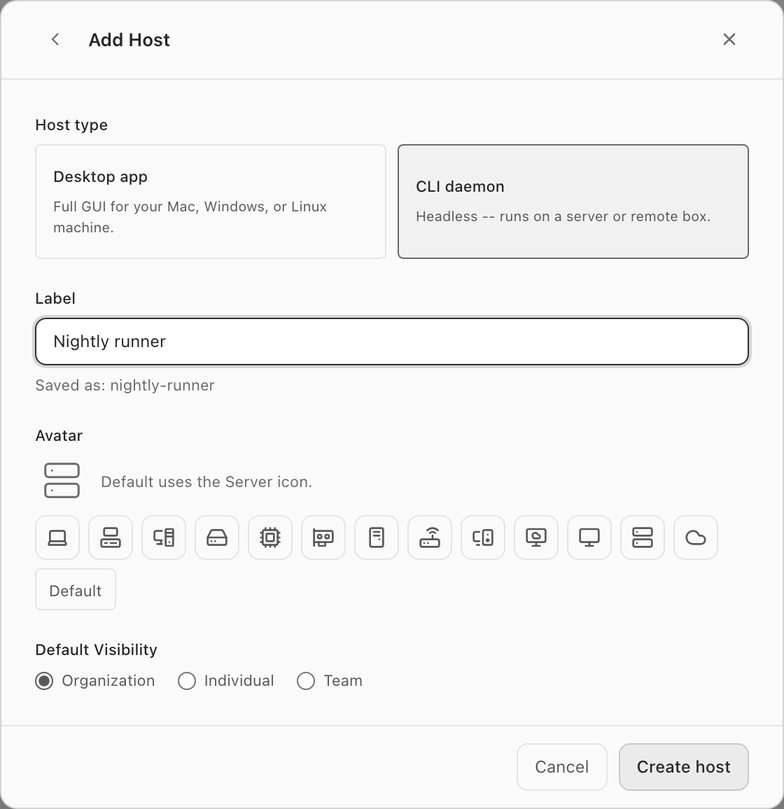Click the 'Host type' heading
Screen dimensions: 784x809
pyautogui.click(x=71, y=125)
